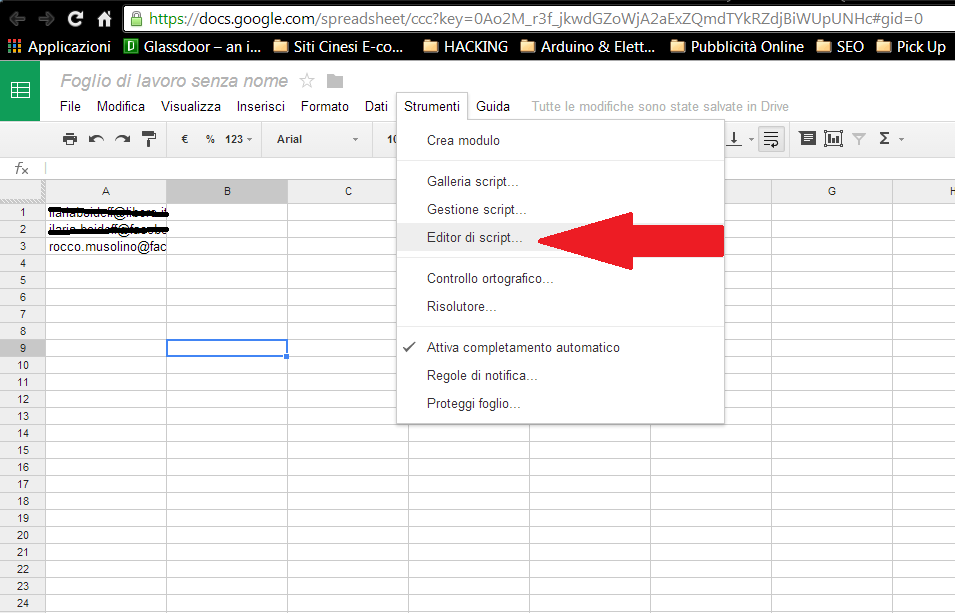
Task: Click the redo arrow icon
Action: pyautogui.click(x=122, y=139)
